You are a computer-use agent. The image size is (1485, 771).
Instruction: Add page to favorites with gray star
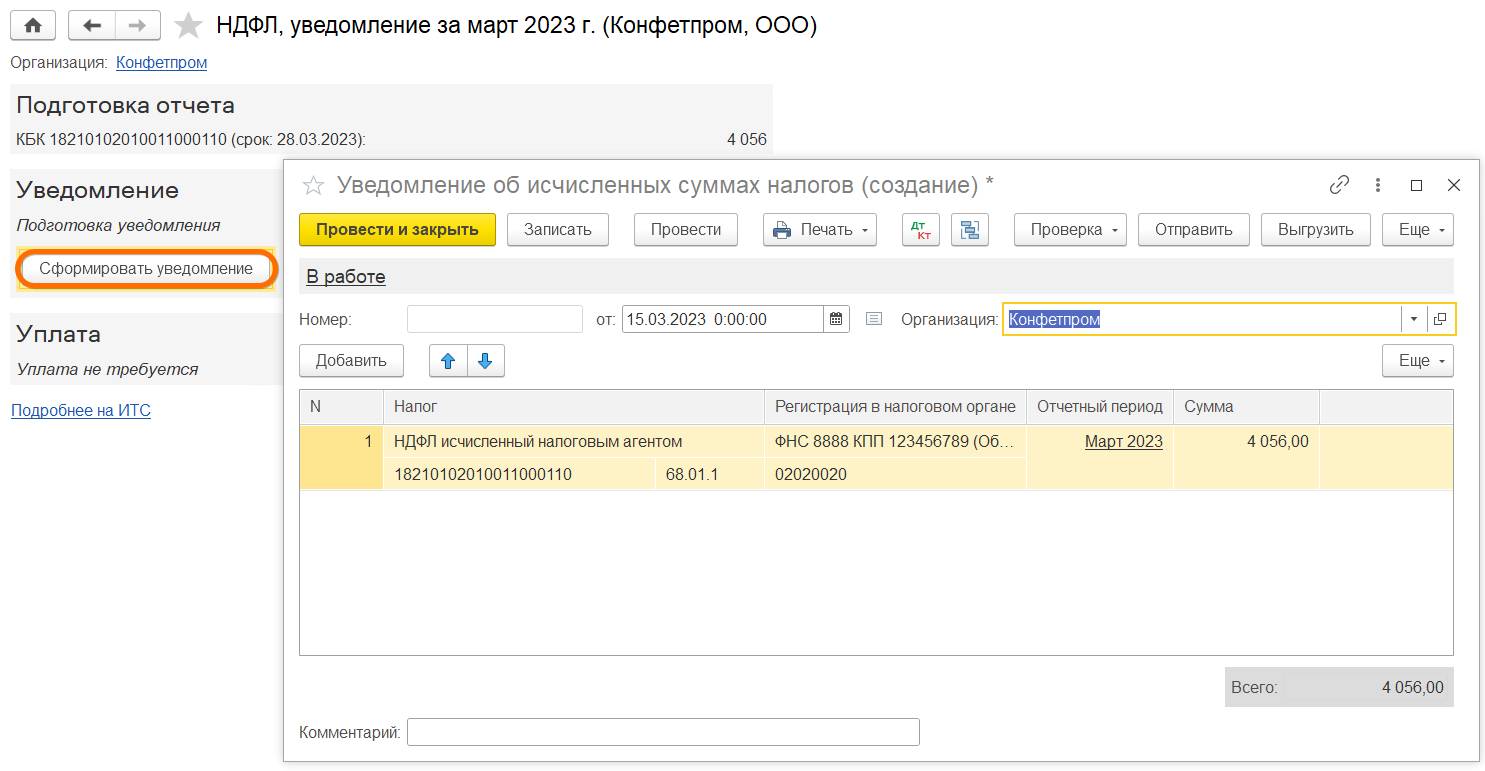pos(188,26)
